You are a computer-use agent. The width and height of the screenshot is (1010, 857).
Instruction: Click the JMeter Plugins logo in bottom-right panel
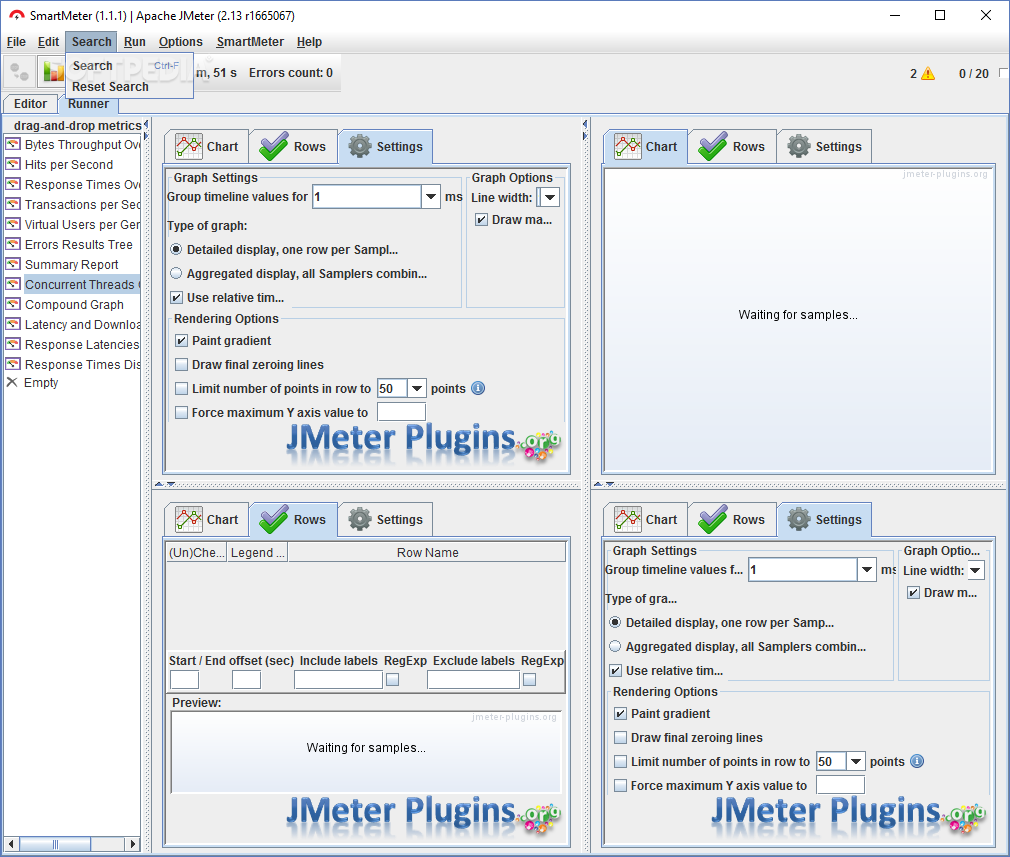point(848,814)
